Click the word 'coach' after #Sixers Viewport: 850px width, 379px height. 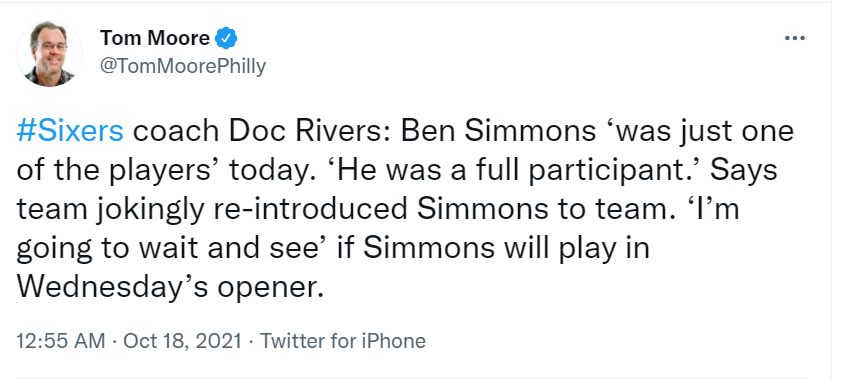click(x=176, y=132)
